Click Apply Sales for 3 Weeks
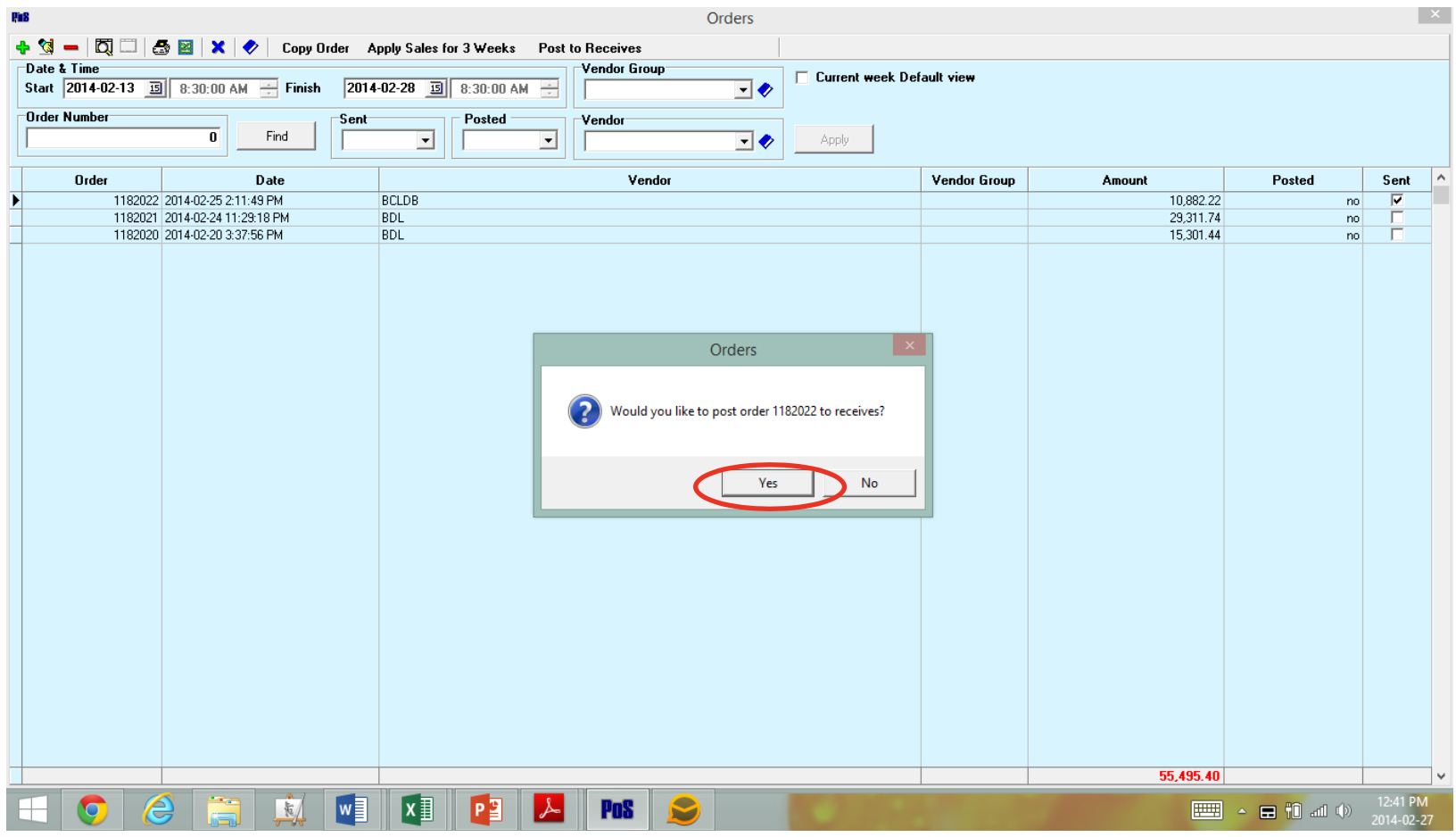The width and height of the screenshot is (1456, 837). click(441, 48)
